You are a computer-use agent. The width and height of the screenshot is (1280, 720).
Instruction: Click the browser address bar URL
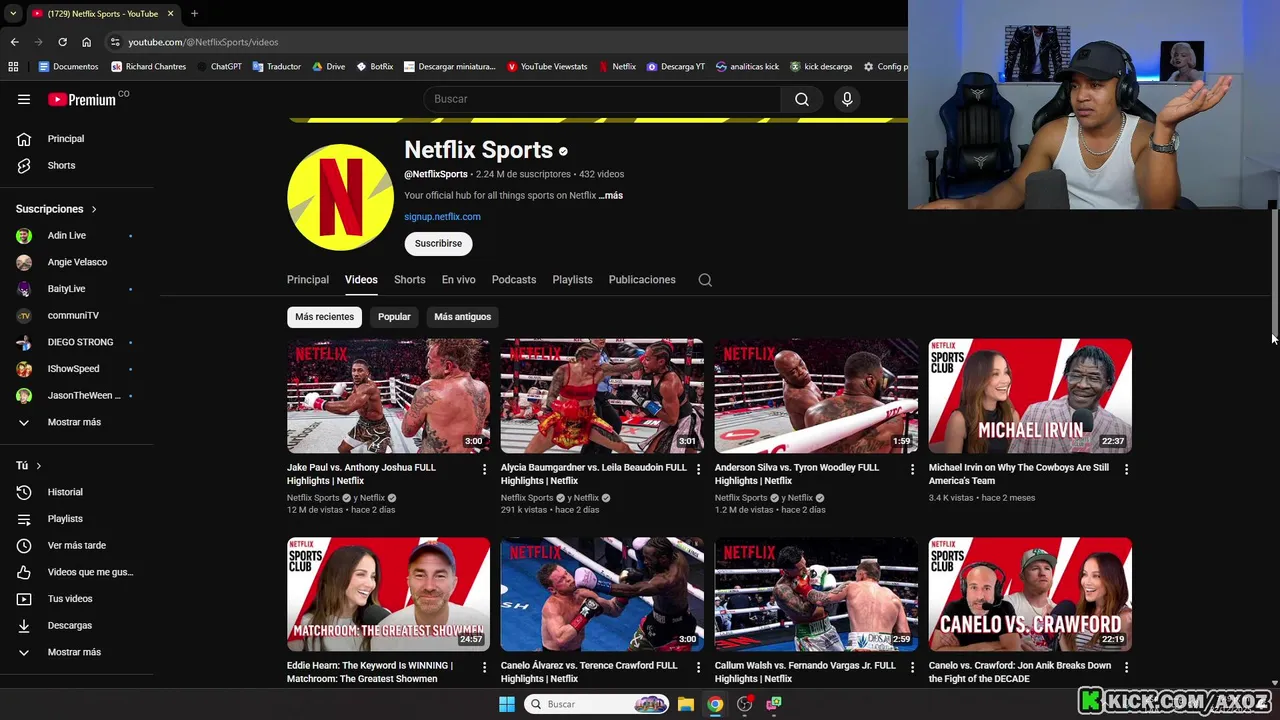coord(203,42)
